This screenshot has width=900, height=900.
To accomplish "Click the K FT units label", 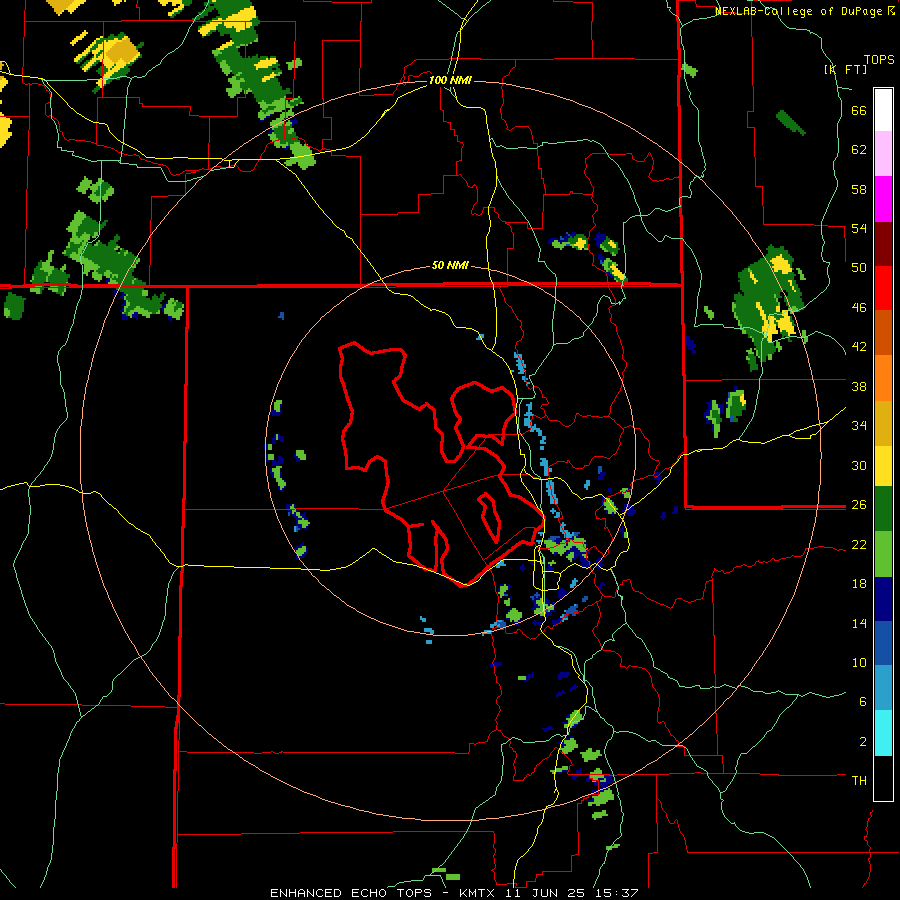I will tap(845, 69).
